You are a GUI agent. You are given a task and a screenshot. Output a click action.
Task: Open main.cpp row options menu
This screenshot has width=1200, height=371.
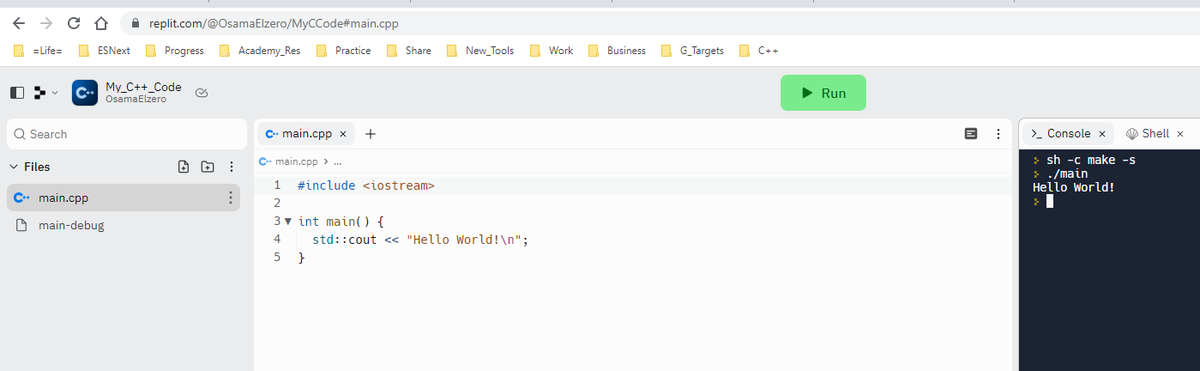[231, 198]
